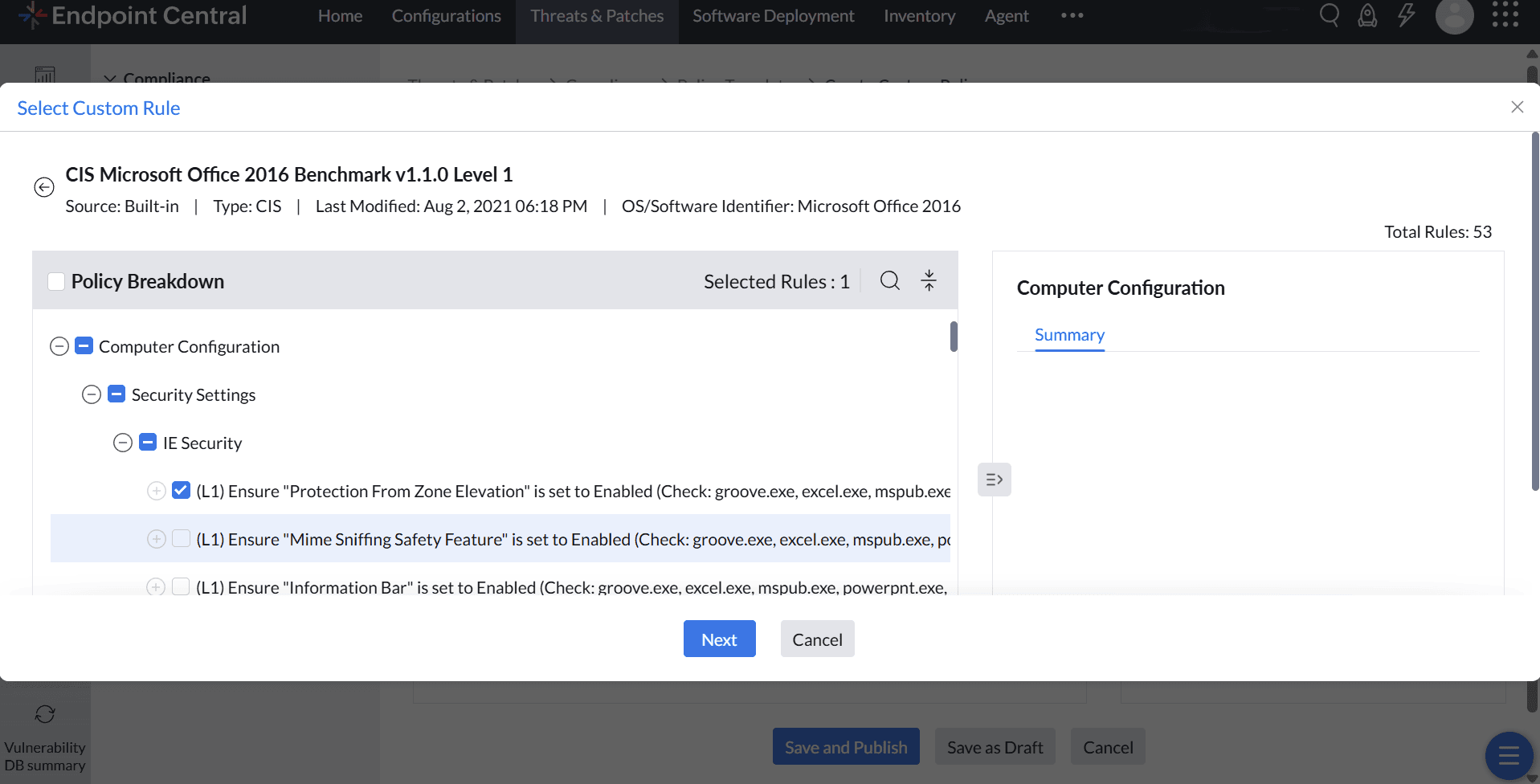Image resolution: width=1540 pixels, height=784 pixels.
Task: Open the lightning quick actions icon
Action: coord(1406,15)
